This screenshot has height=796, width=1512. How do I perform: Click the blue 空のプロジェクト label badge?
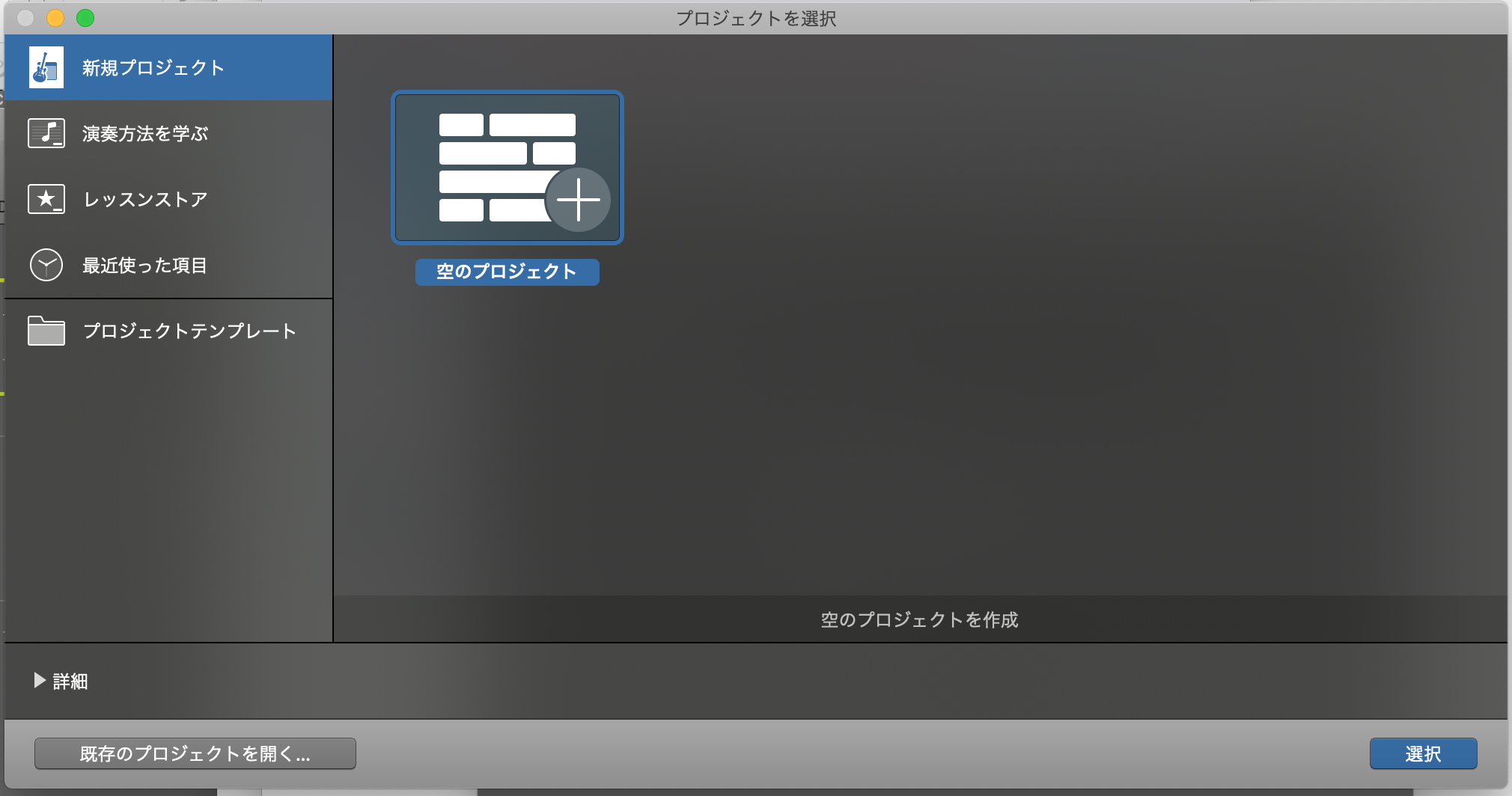[507, 272]
